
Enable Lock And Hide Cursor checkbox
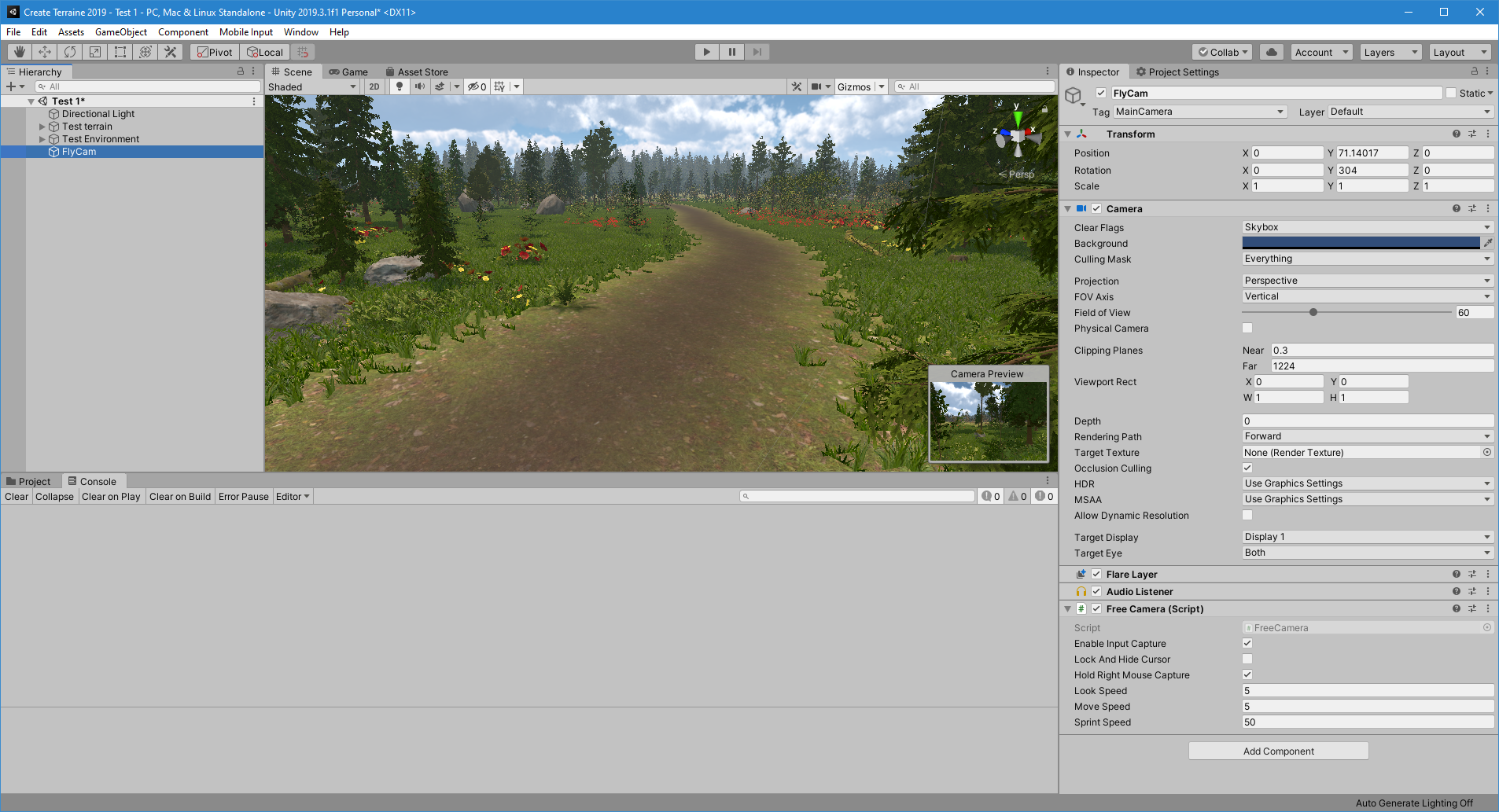[1247, 659]
